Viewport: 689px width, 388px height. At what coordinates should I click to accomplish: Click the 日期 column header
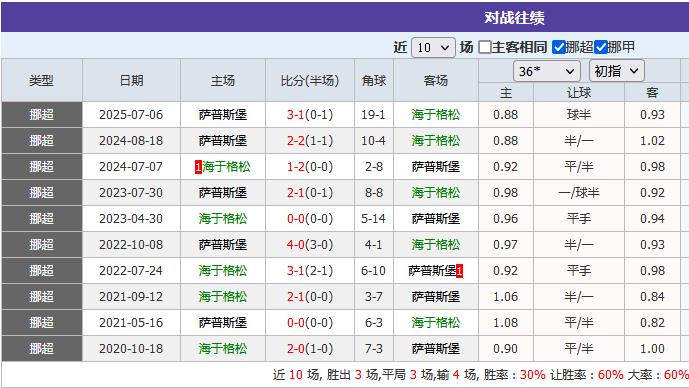131,80
